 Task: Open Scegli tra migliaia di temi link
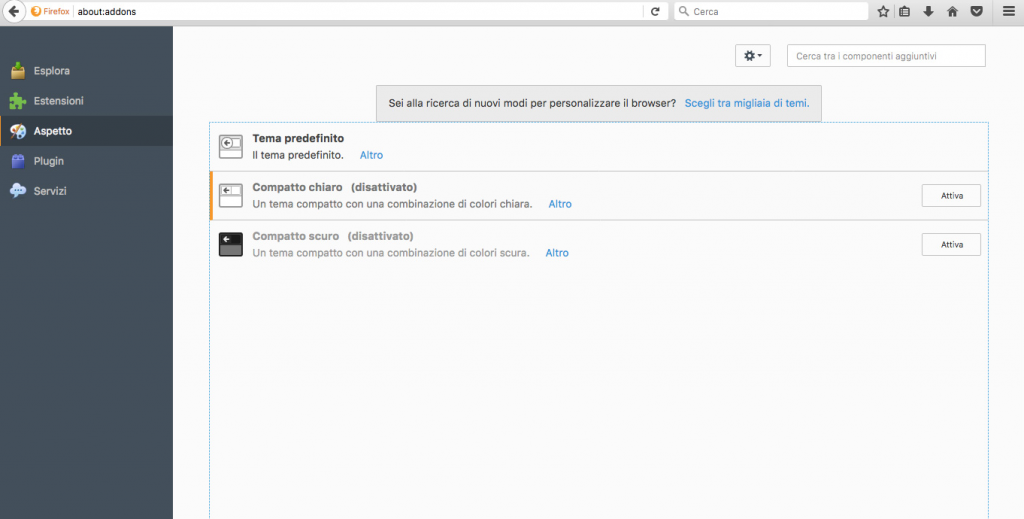click(746, 103)
